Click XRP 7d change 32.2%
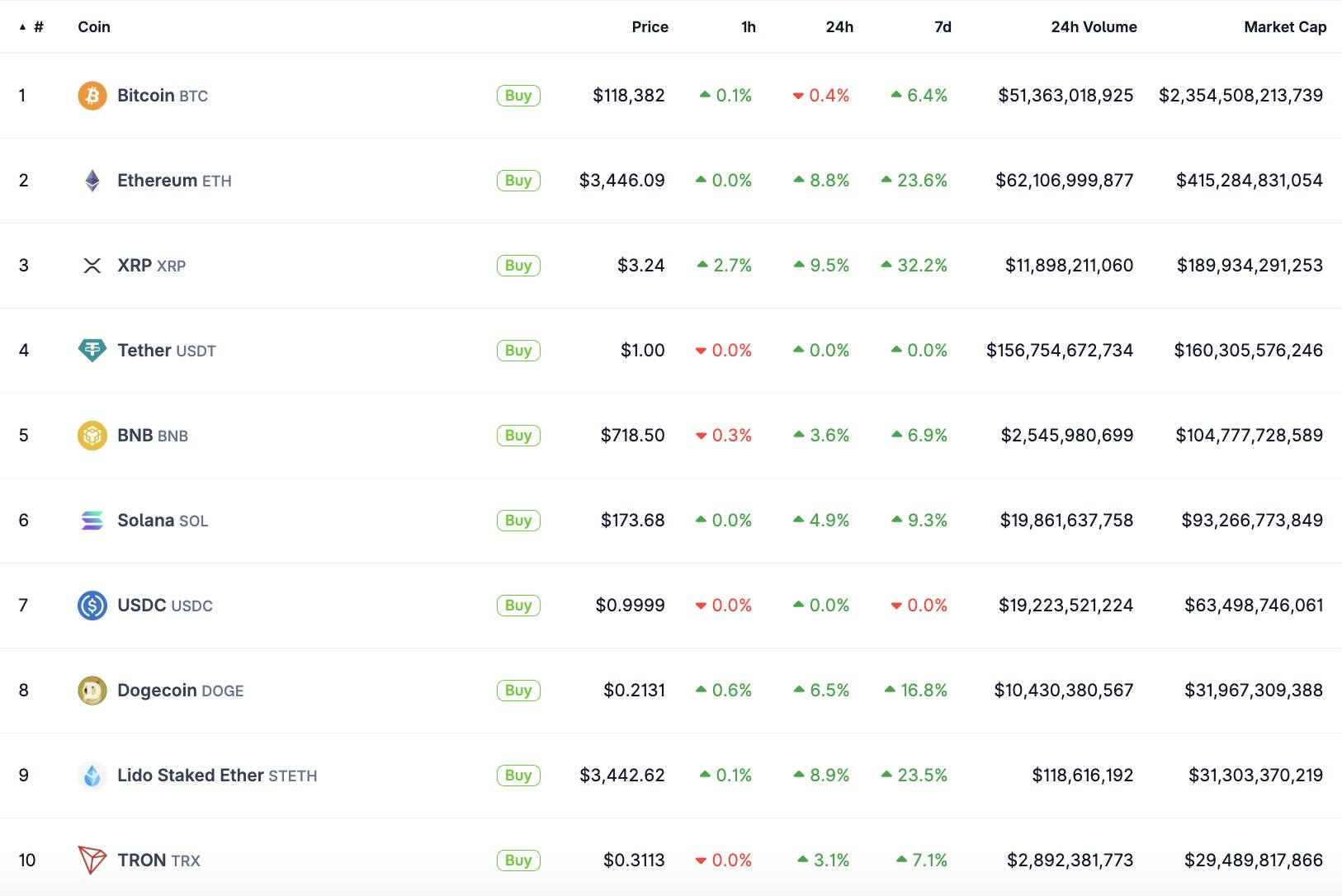Image resolution: width=1342 pixels, height=896 pixels. click(914, 266)
